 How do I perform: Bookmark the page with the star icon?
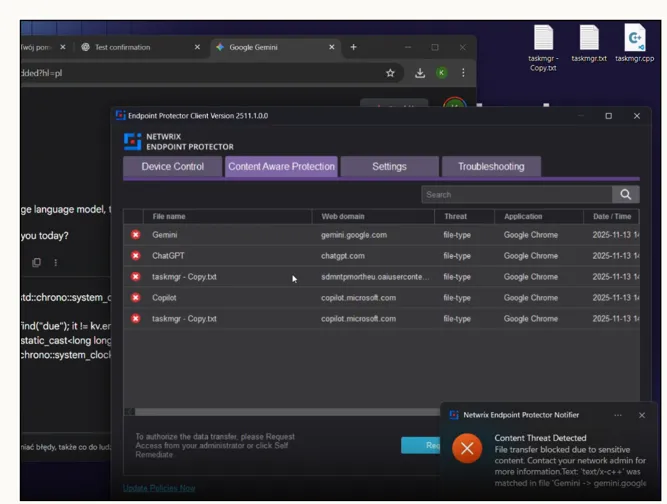pyautogui.click(x=390, y=73)
